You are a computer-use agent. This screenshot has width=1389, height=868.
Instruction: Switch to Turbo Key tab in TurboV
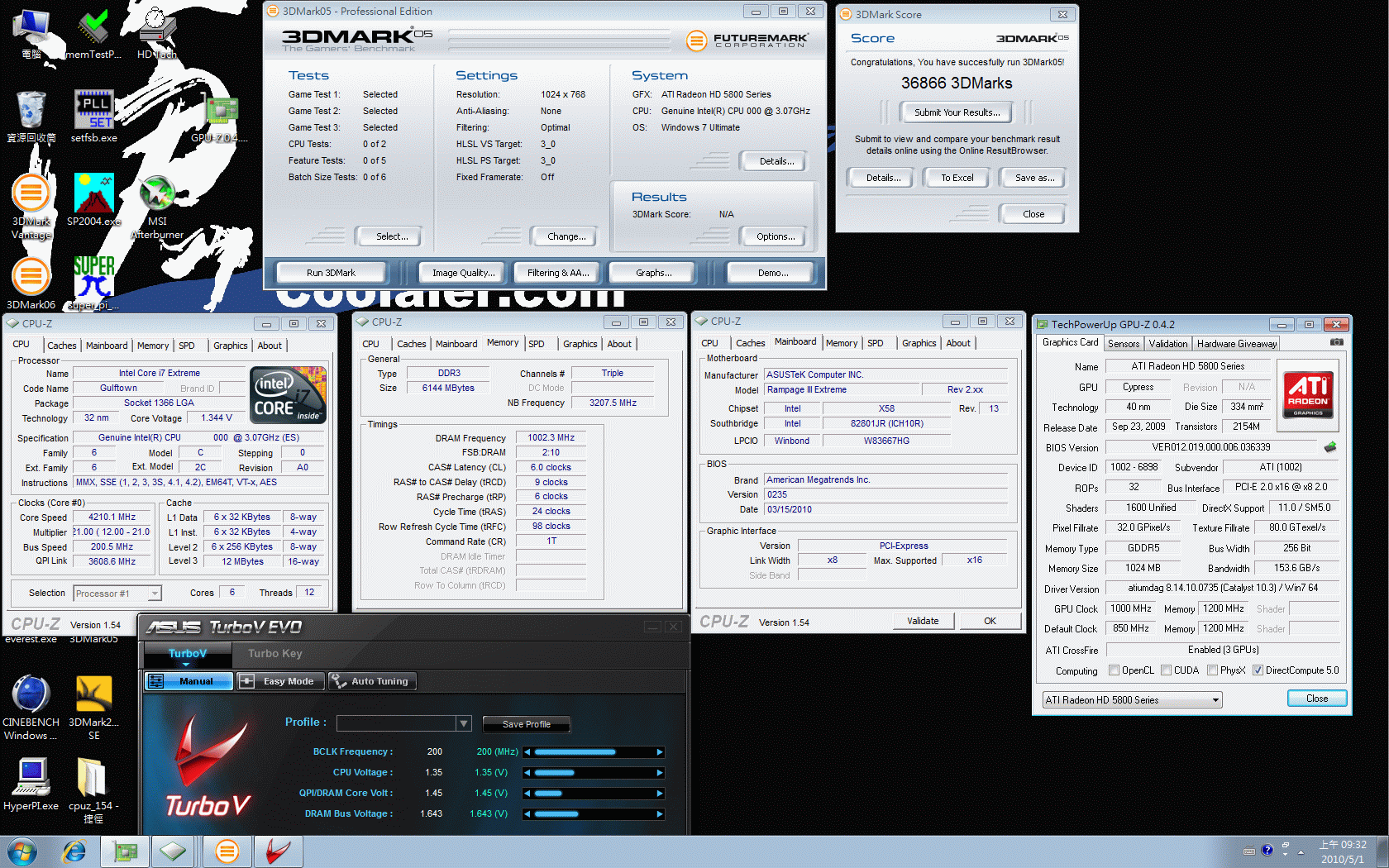tap(275, 653)
